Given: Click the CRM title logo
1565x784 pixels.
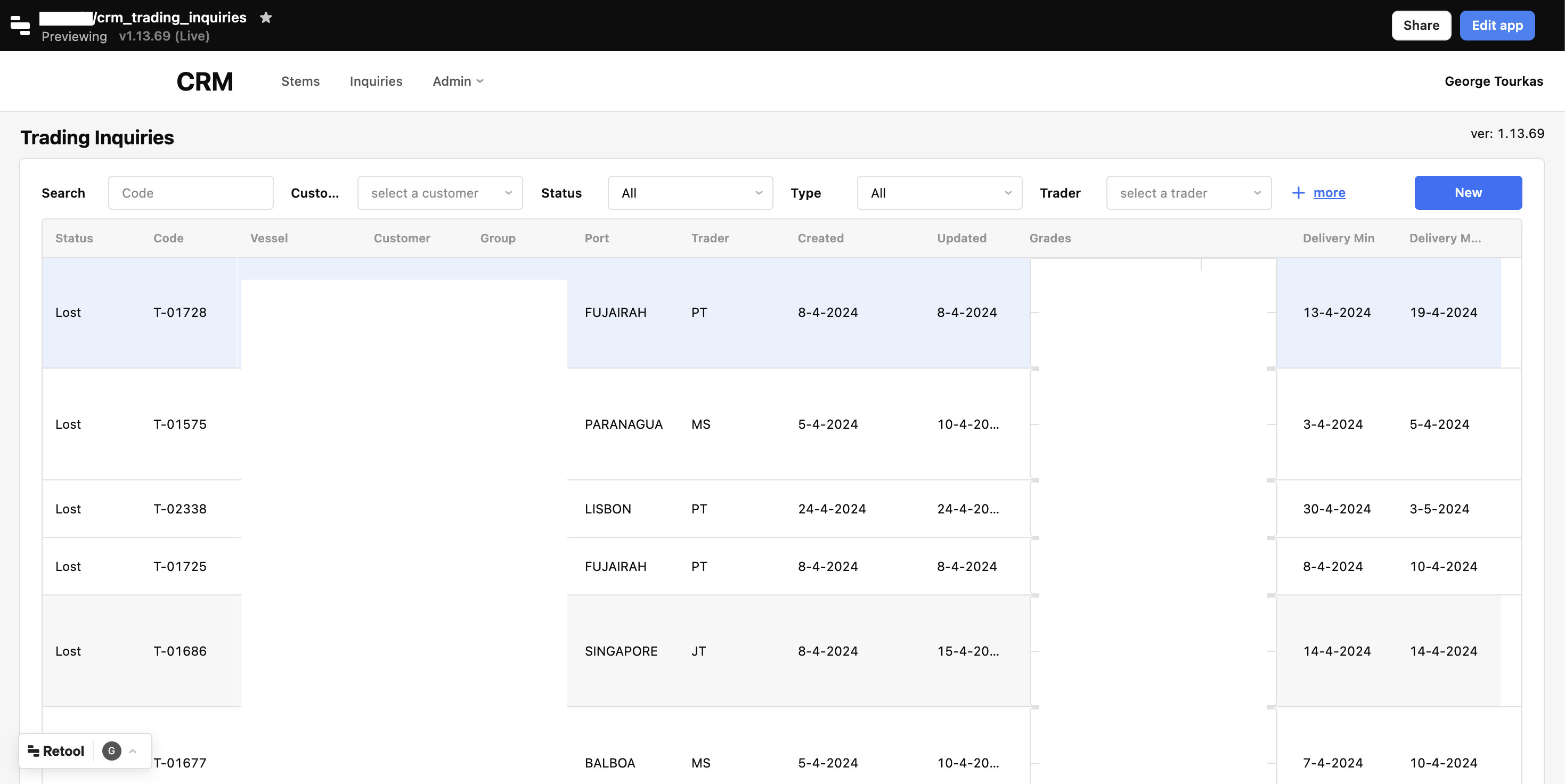Looking at the screenshot, I should 205,81.
